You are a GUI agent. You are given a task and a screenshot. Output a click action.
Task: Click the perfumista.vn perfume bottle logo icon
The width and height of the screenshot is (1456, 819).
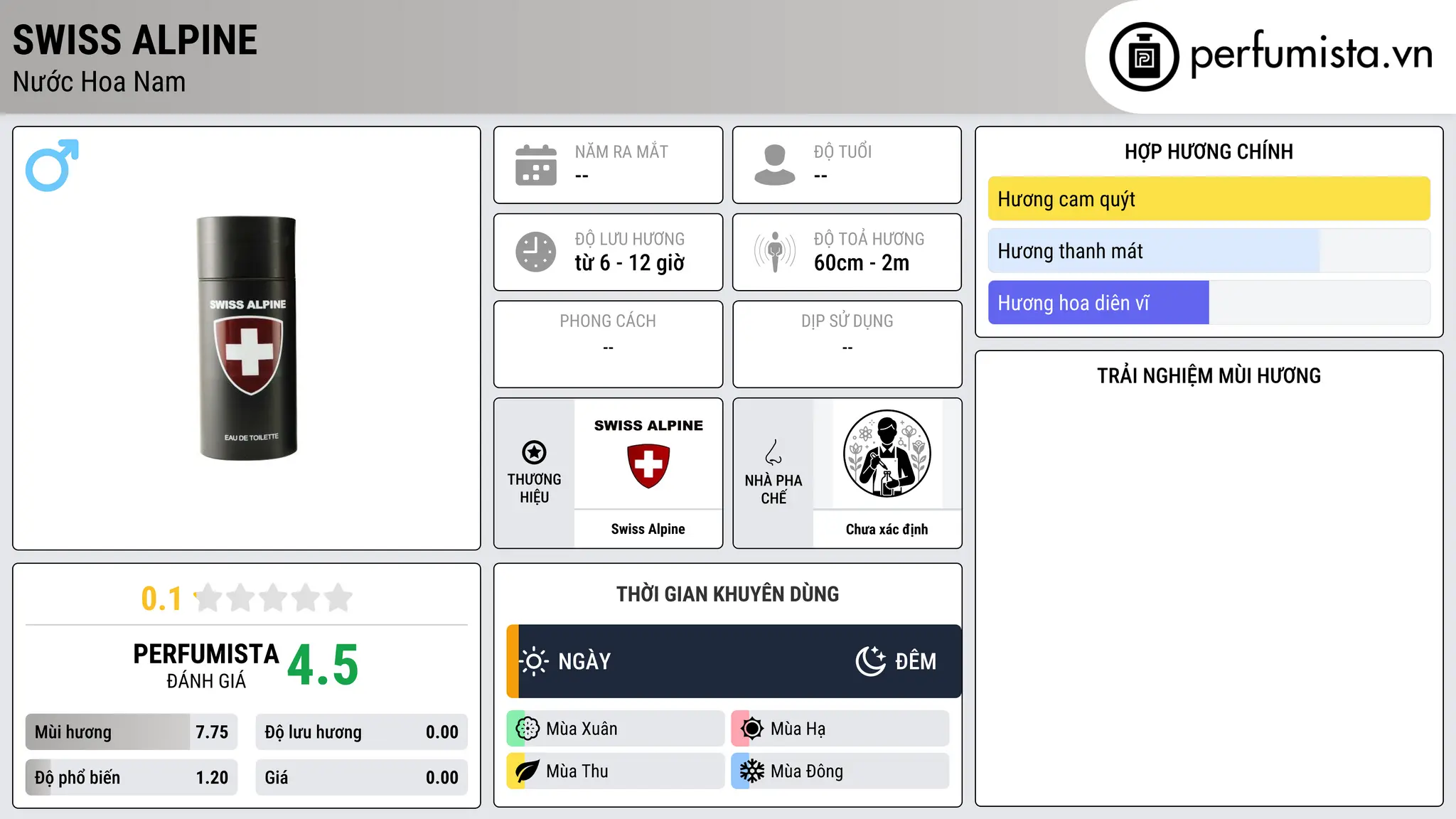(x=1144, y=57)
